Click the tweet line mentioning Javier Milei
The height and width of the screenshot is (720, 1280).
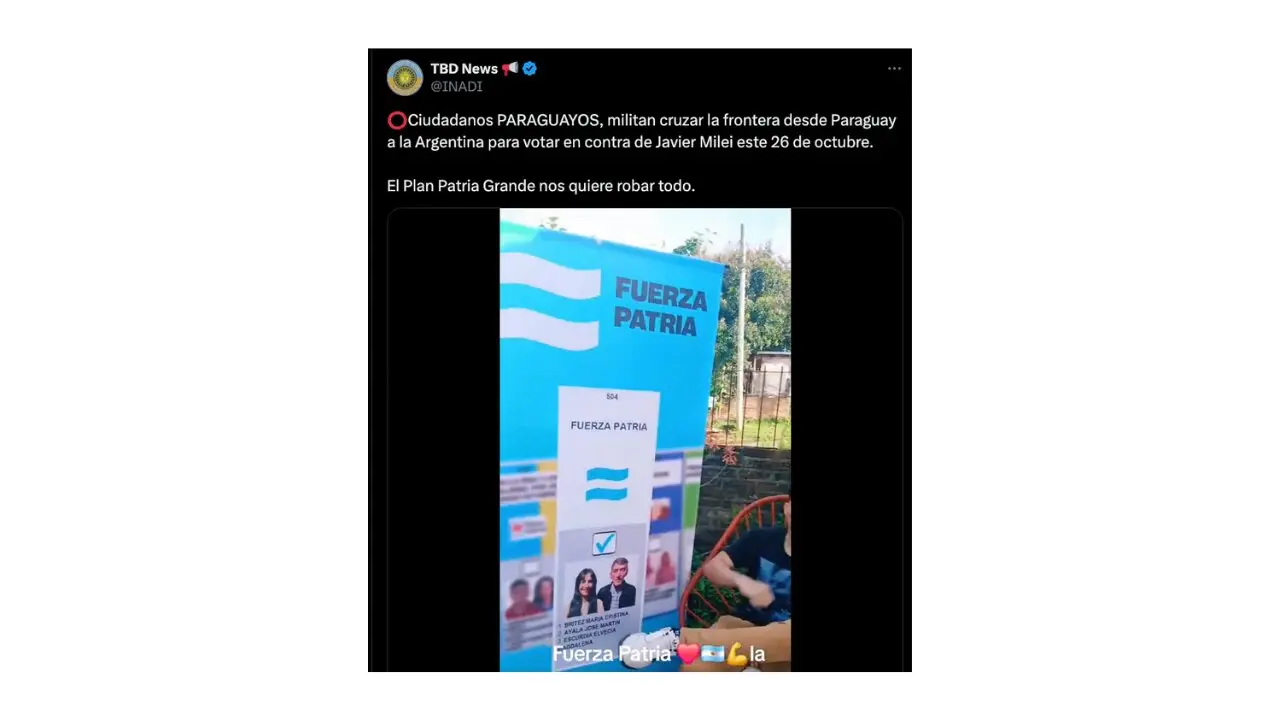coord(630,142)
